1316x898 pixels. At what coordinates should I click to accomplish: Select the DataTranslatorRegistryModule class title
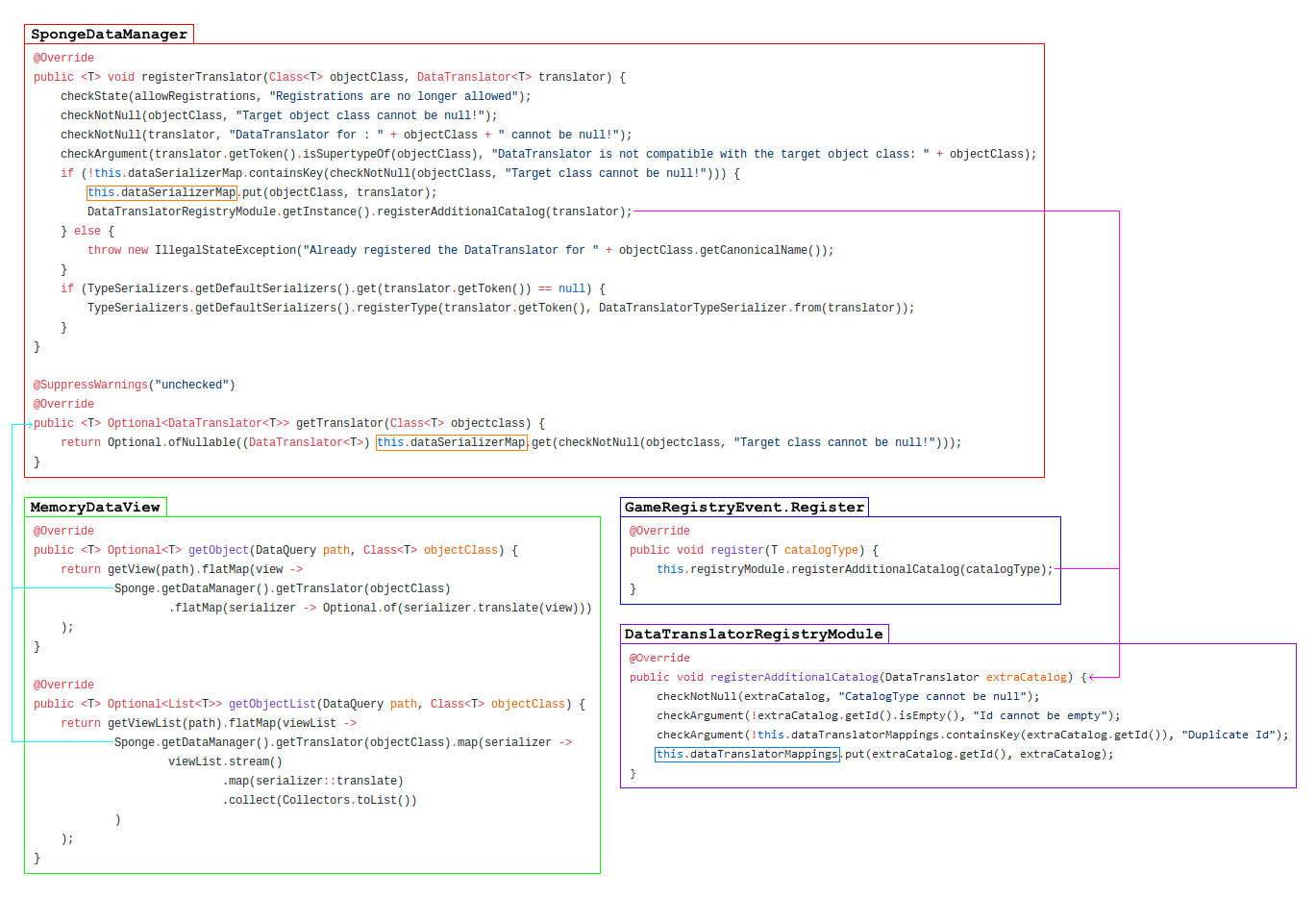(754, 635)
